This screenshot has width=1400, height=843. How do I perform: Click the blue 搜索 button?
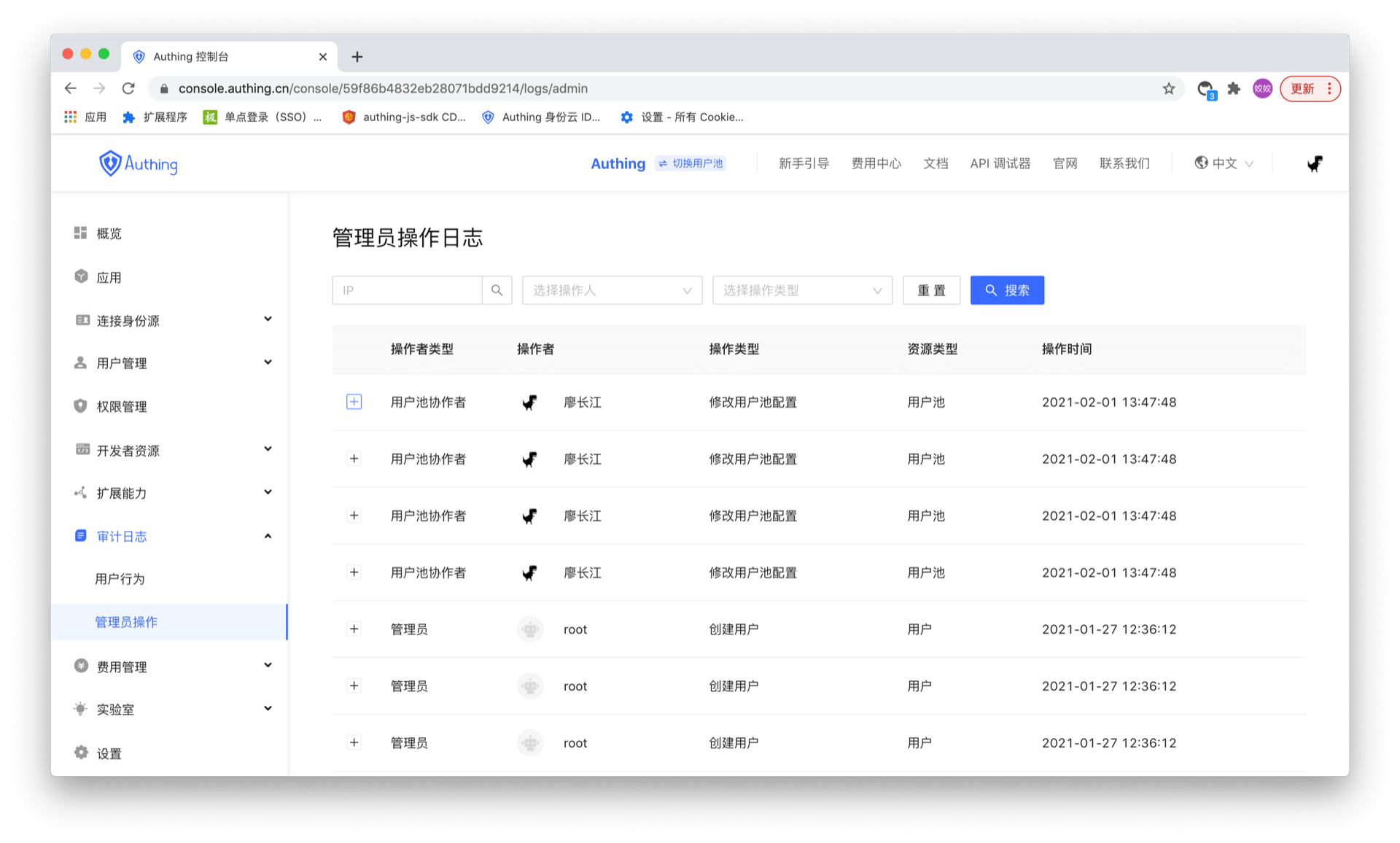pos(1006,290)
